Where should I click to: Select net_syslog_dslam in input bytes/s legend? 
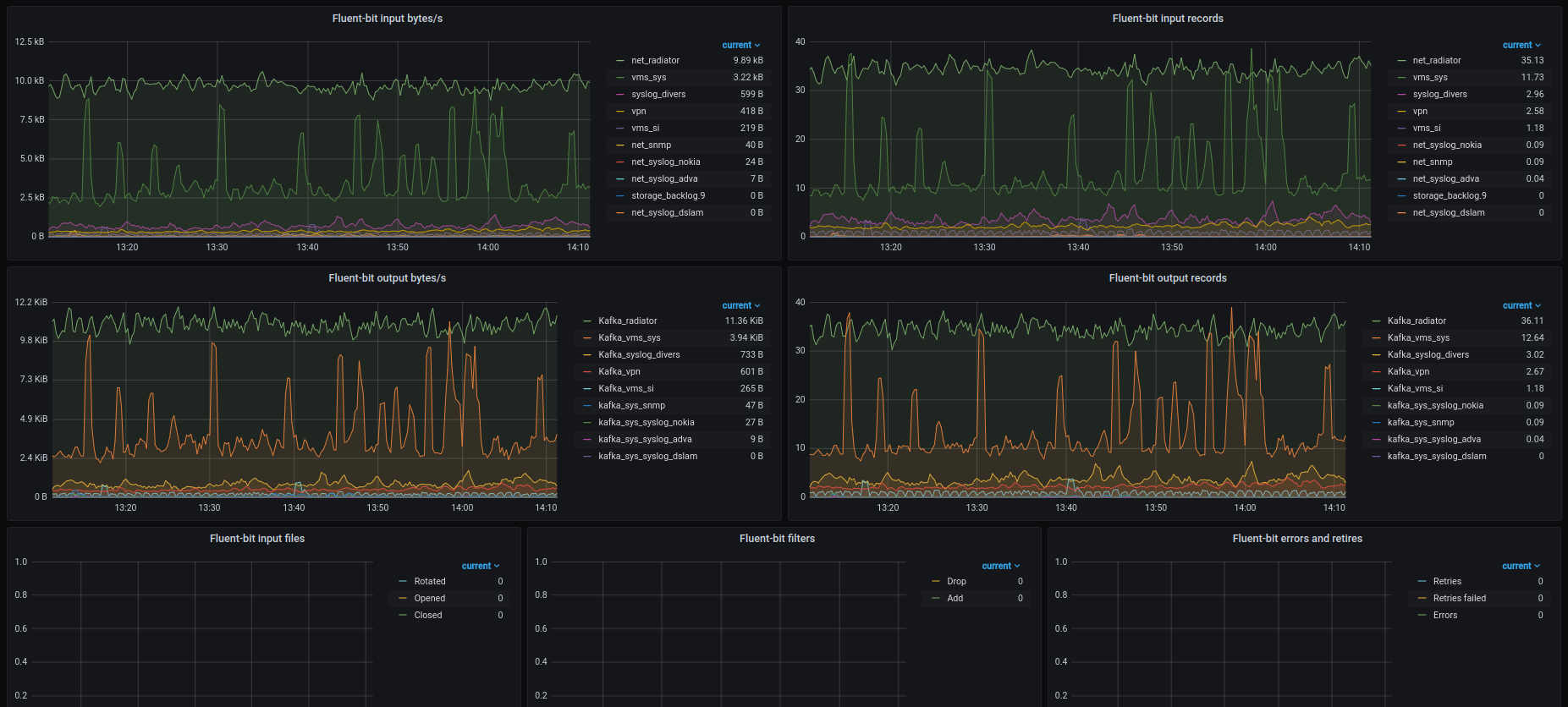(667, 213)
